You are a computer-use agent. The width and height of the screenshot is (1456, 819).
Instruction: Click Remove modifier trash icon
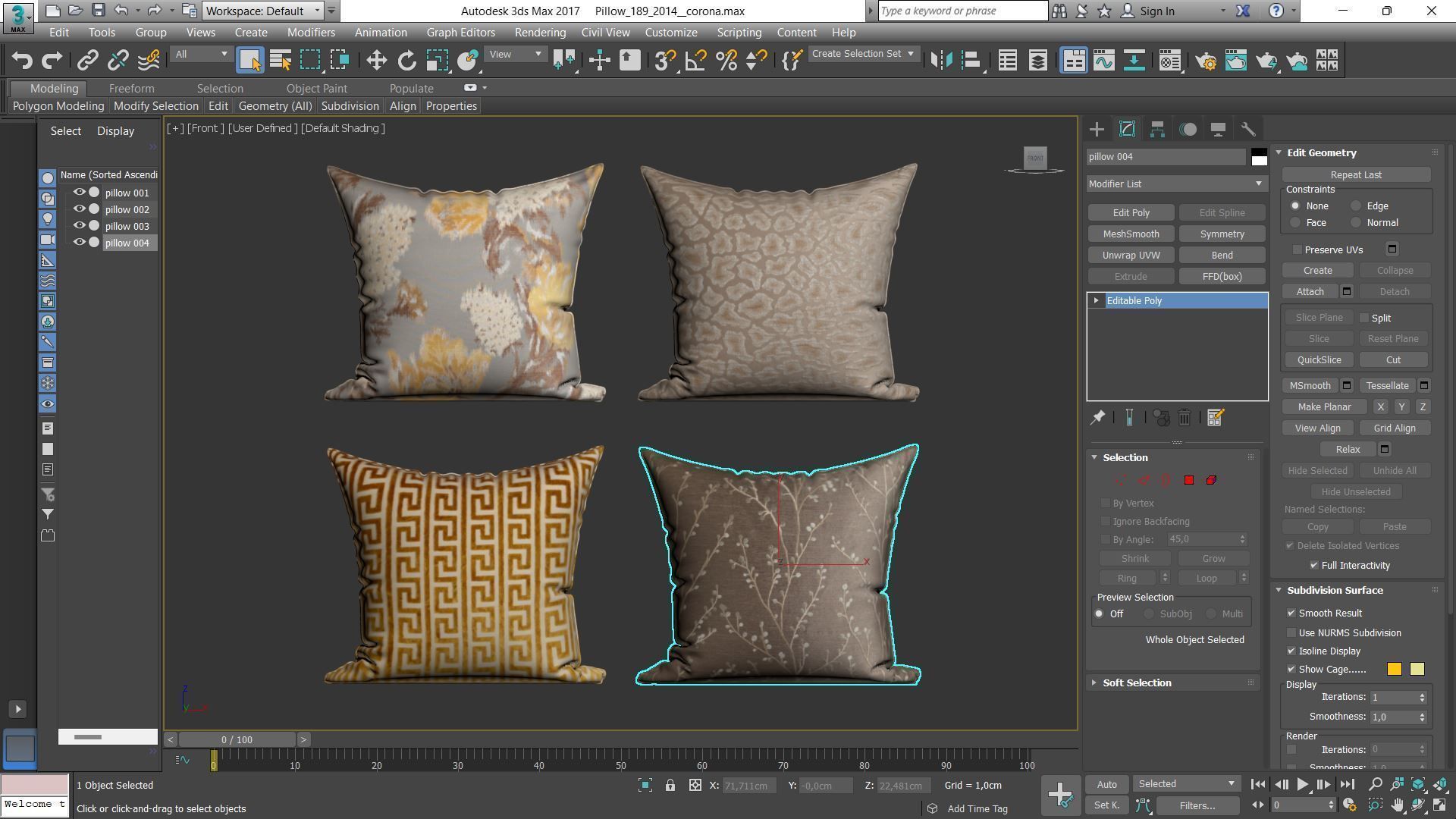(1184, 417)
